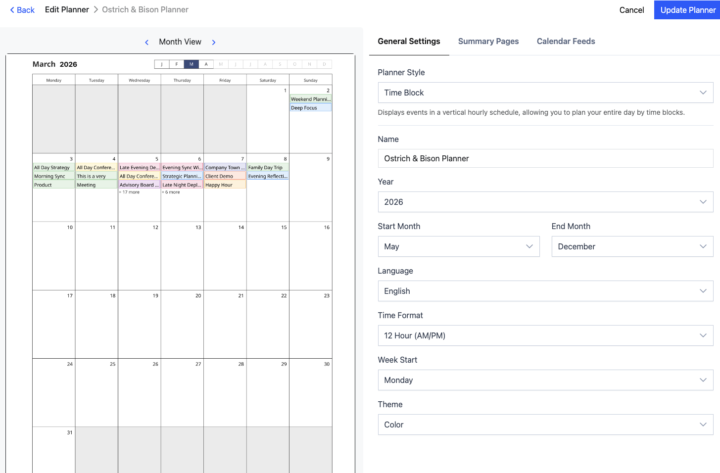Image resolution: width=720 pixels, height=473 pixels.
Task: Click the '+ 17 more' link on March 5
Action: pyautogui.click(x=129, y=192)
